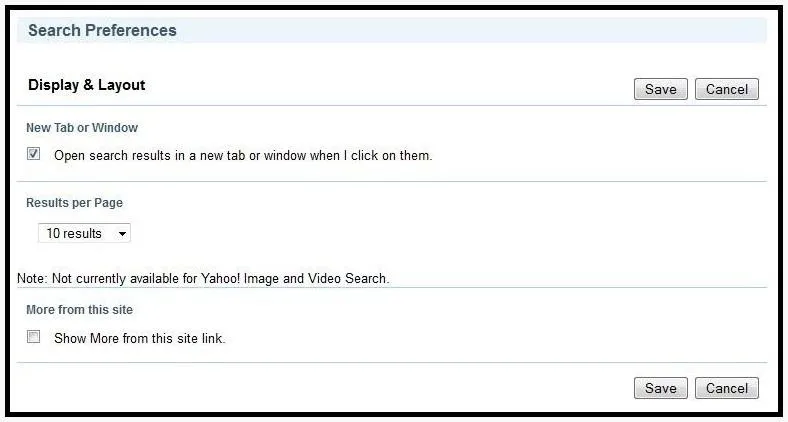Viewport: 788px width, 422px height.
Task: Click the light blue Search Preferences banner bar
Action: tap(392, 30)
